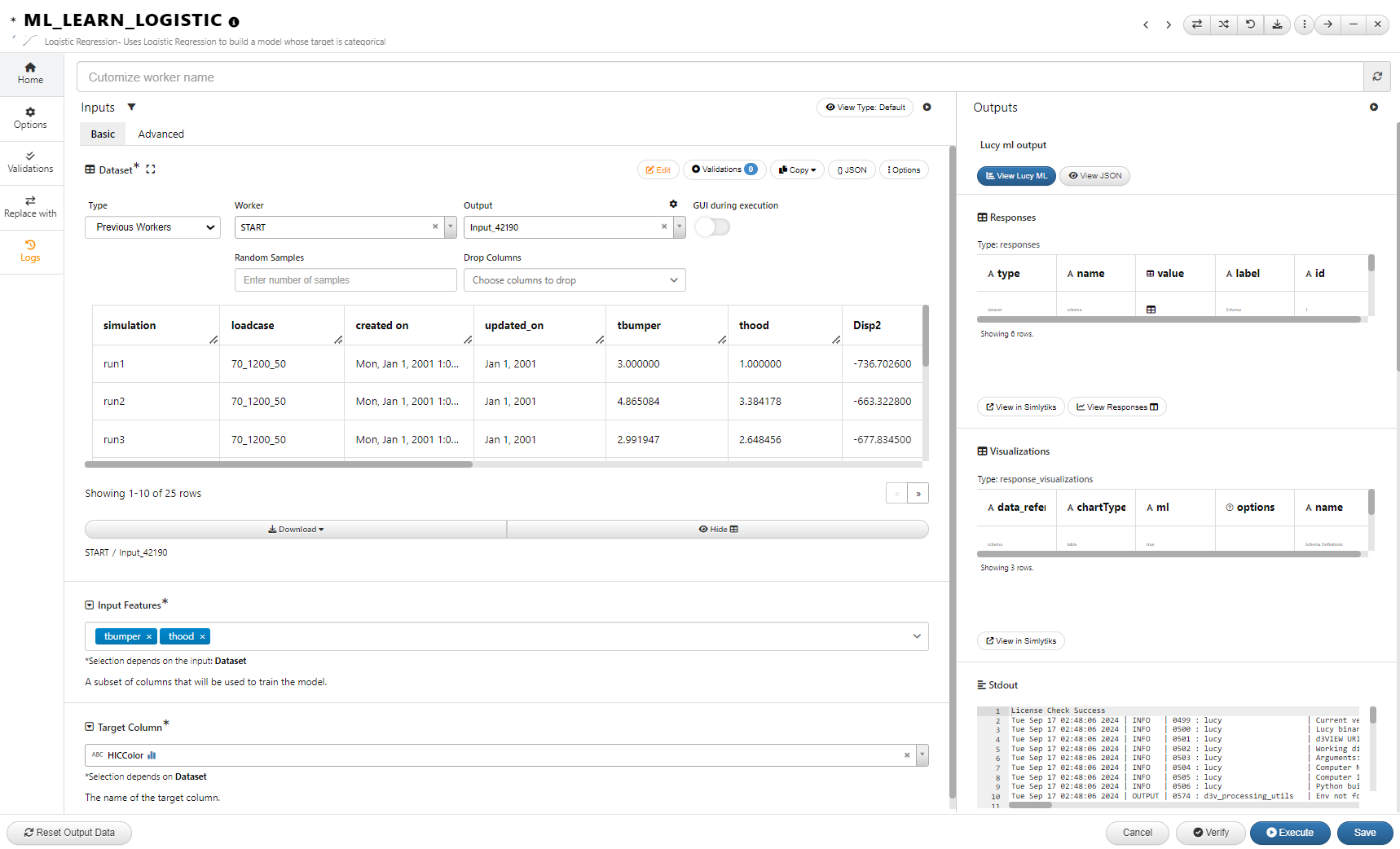Click the fullscreen icon next to Dataset

coord(151,169)
